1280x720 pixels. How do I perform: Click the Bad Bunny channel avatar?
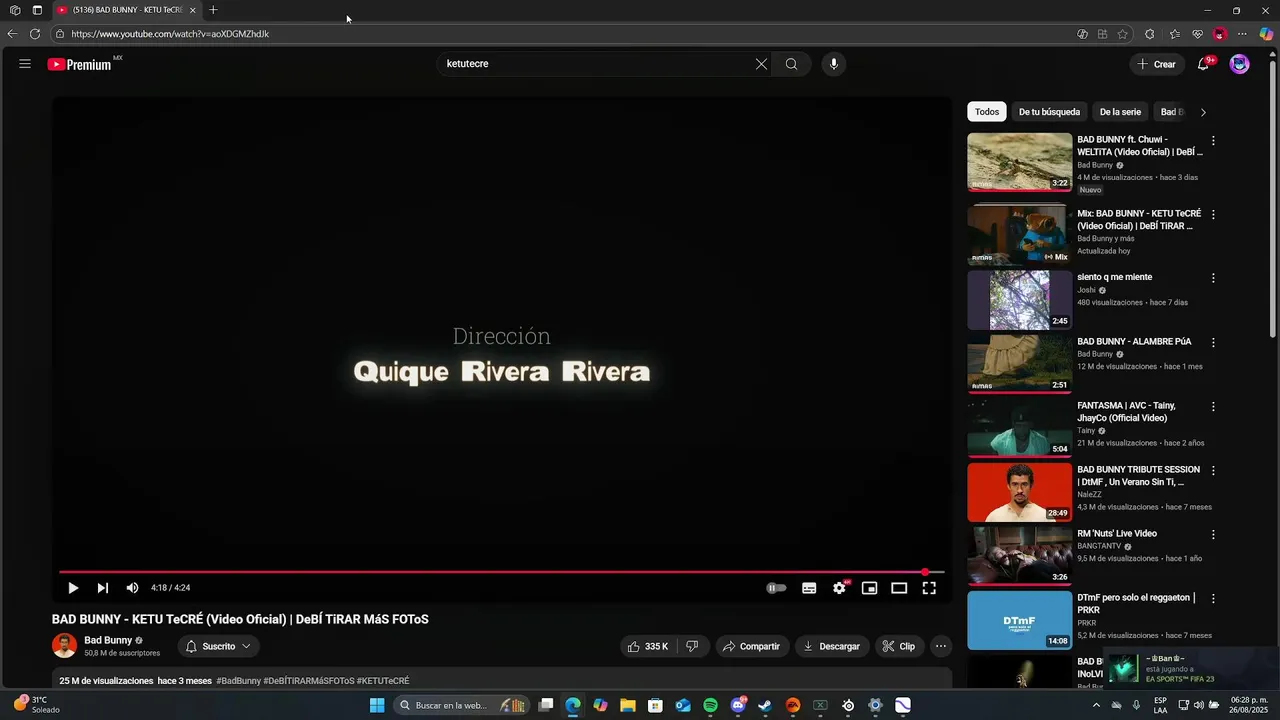(64, 646)
